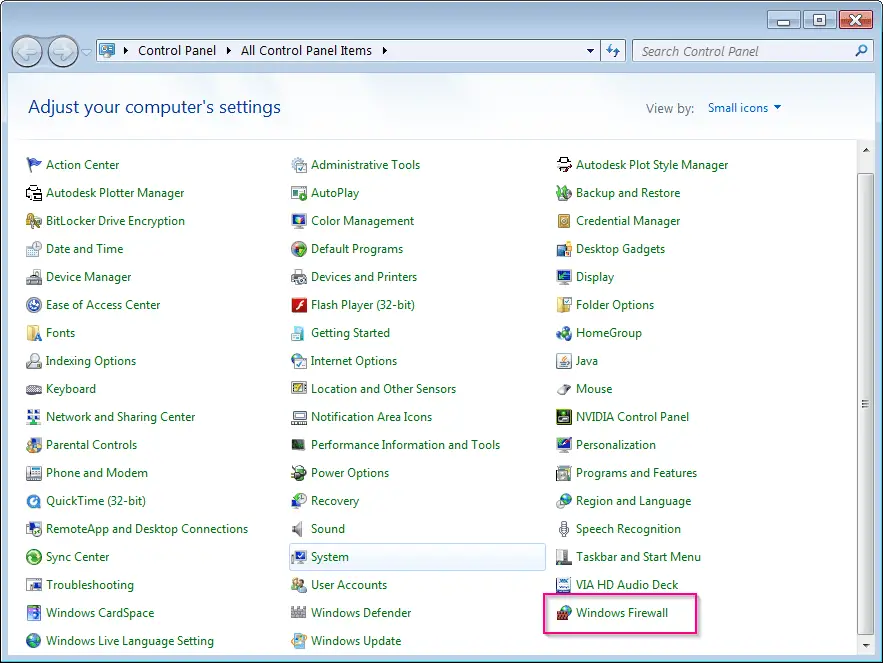883x663 pixels.
Task: Click the Mouse icon
Action: tap(564, 389)
